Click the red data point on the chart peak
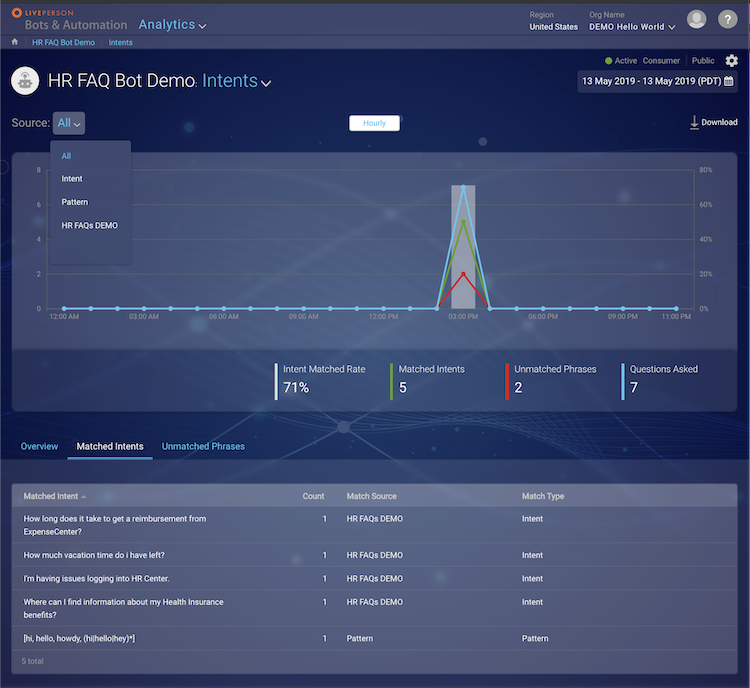750x688 pixels. pyautogui.click(x=463, y=274)
